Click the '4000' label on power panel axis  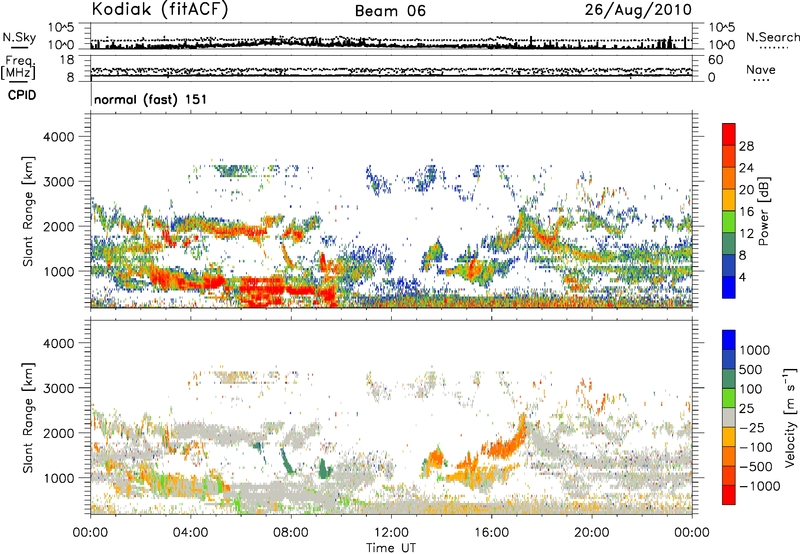click(x=59, y=137)
